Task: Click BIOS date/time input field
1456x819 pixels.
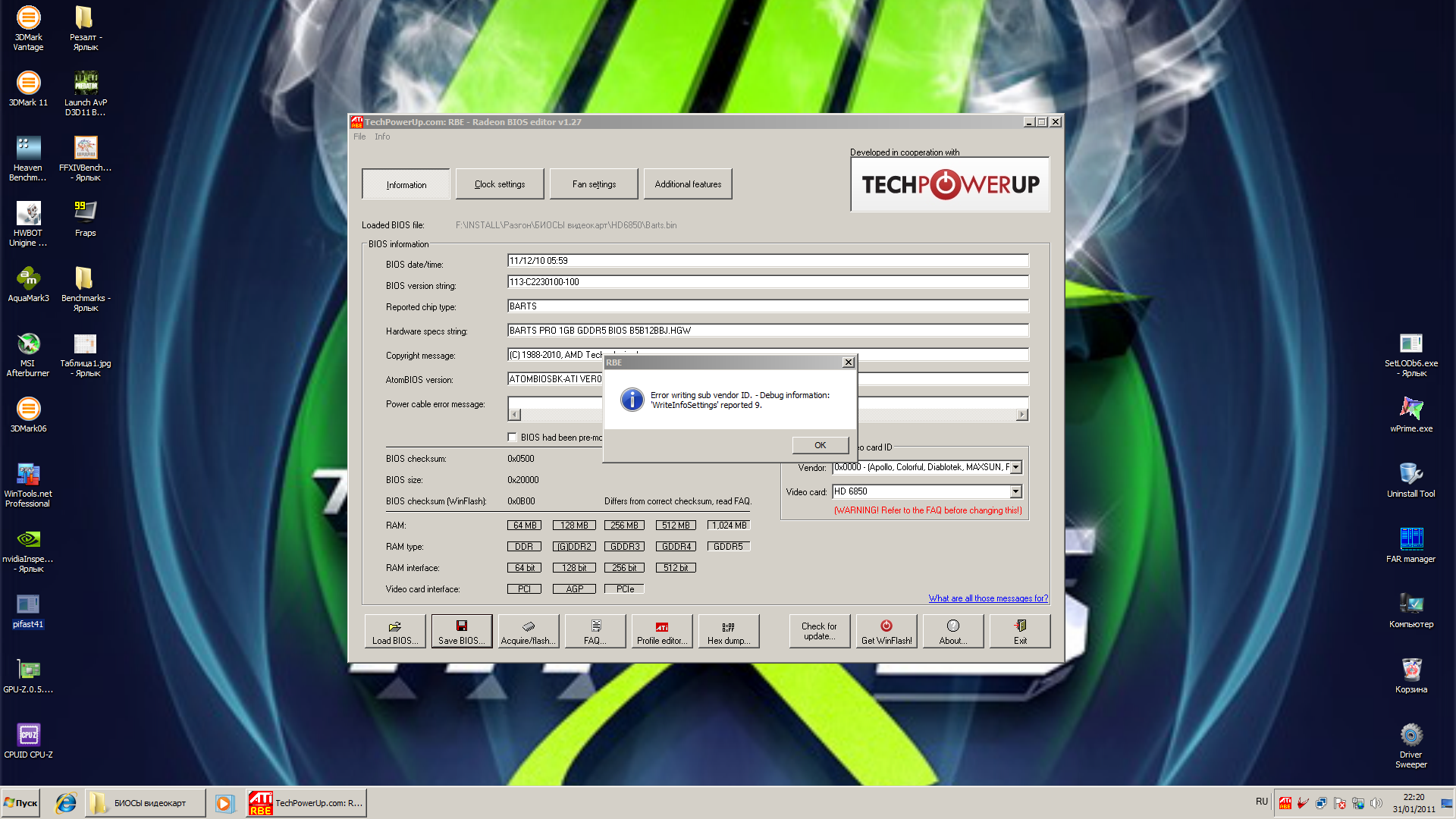Action: [x=767, y=261]
